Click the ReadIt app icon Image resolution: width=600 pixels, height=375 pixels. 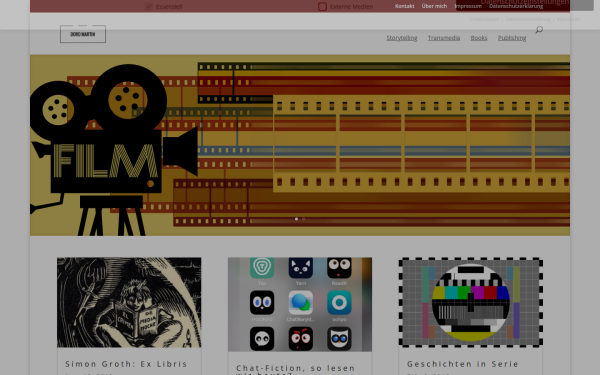[339, 267]
